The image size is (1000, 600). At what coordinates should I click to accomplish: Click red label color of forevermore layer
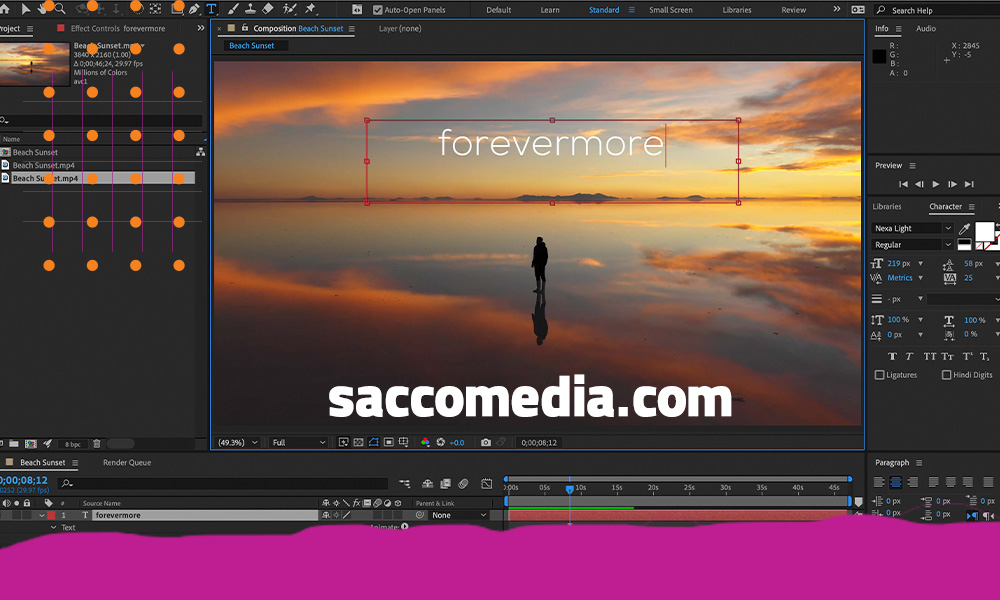click(x=51, y=515)
